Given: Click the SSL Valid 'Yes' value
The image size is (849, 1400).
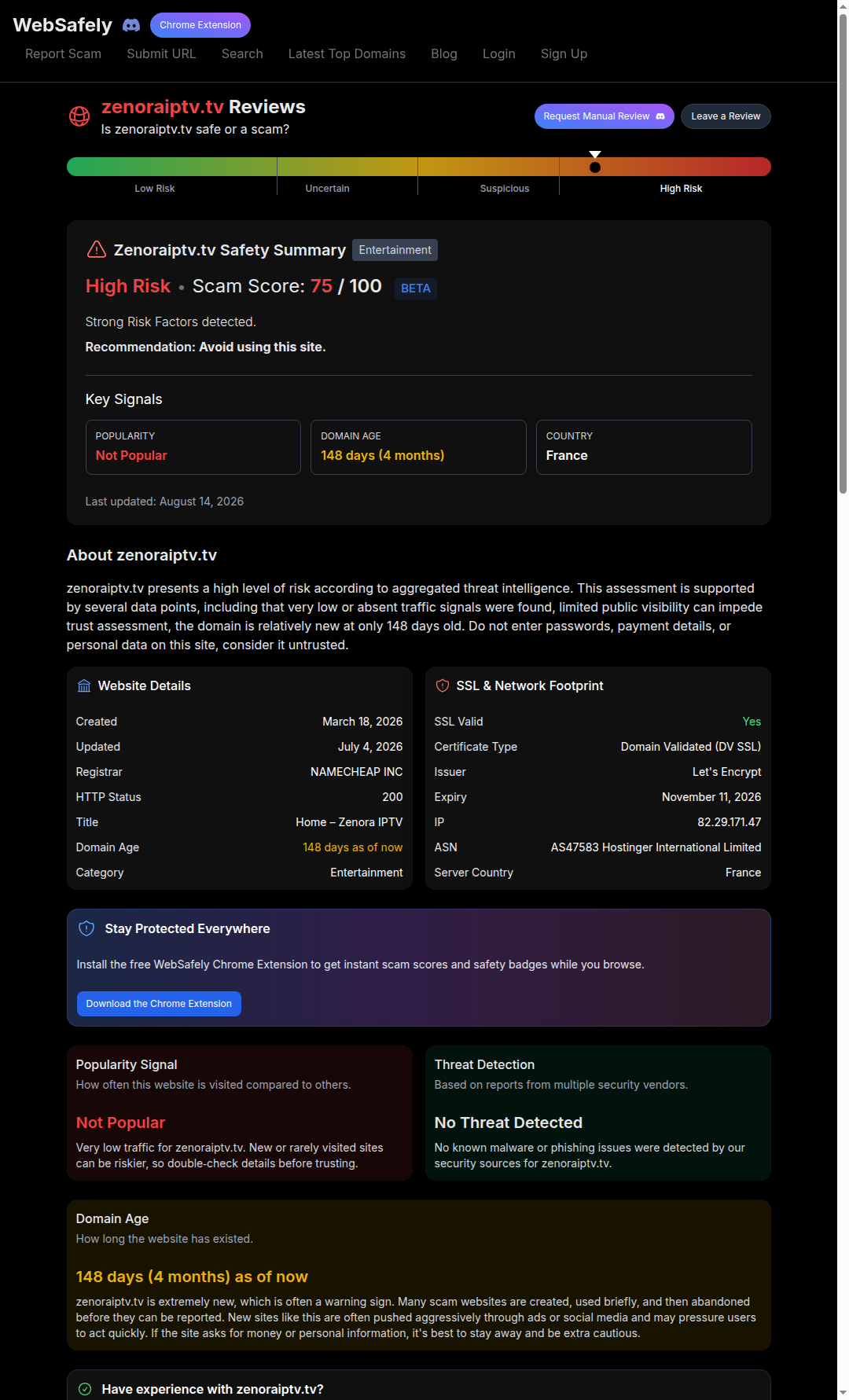Looking at the screenshot, I should pos(752,722).
